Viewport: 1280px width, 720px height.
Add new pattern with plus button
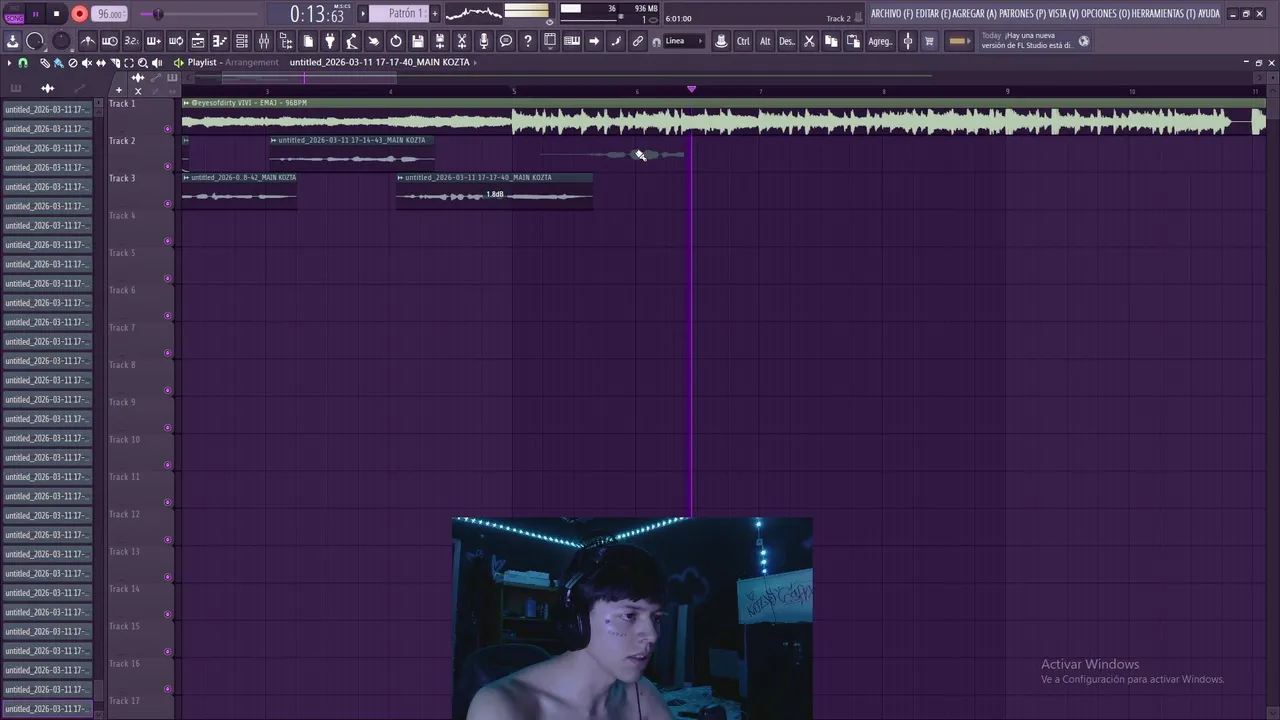[x=434, y=13]
